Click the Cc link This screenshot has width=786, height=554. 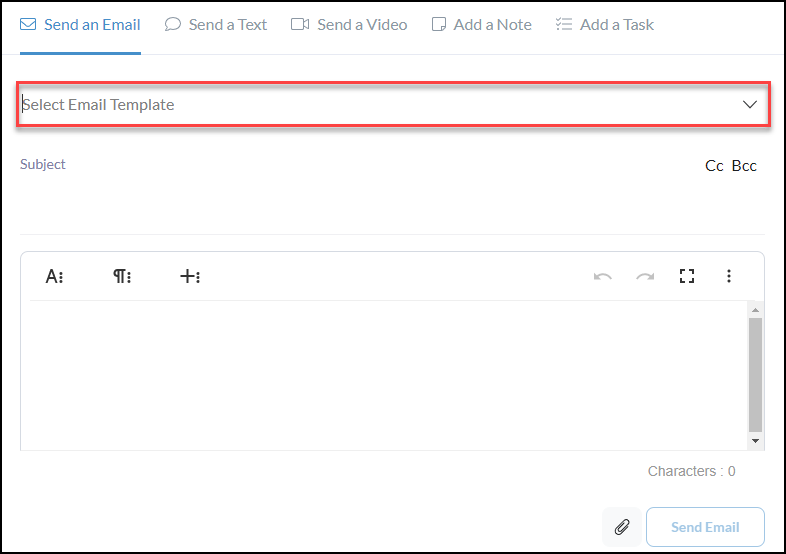(714, 166)
